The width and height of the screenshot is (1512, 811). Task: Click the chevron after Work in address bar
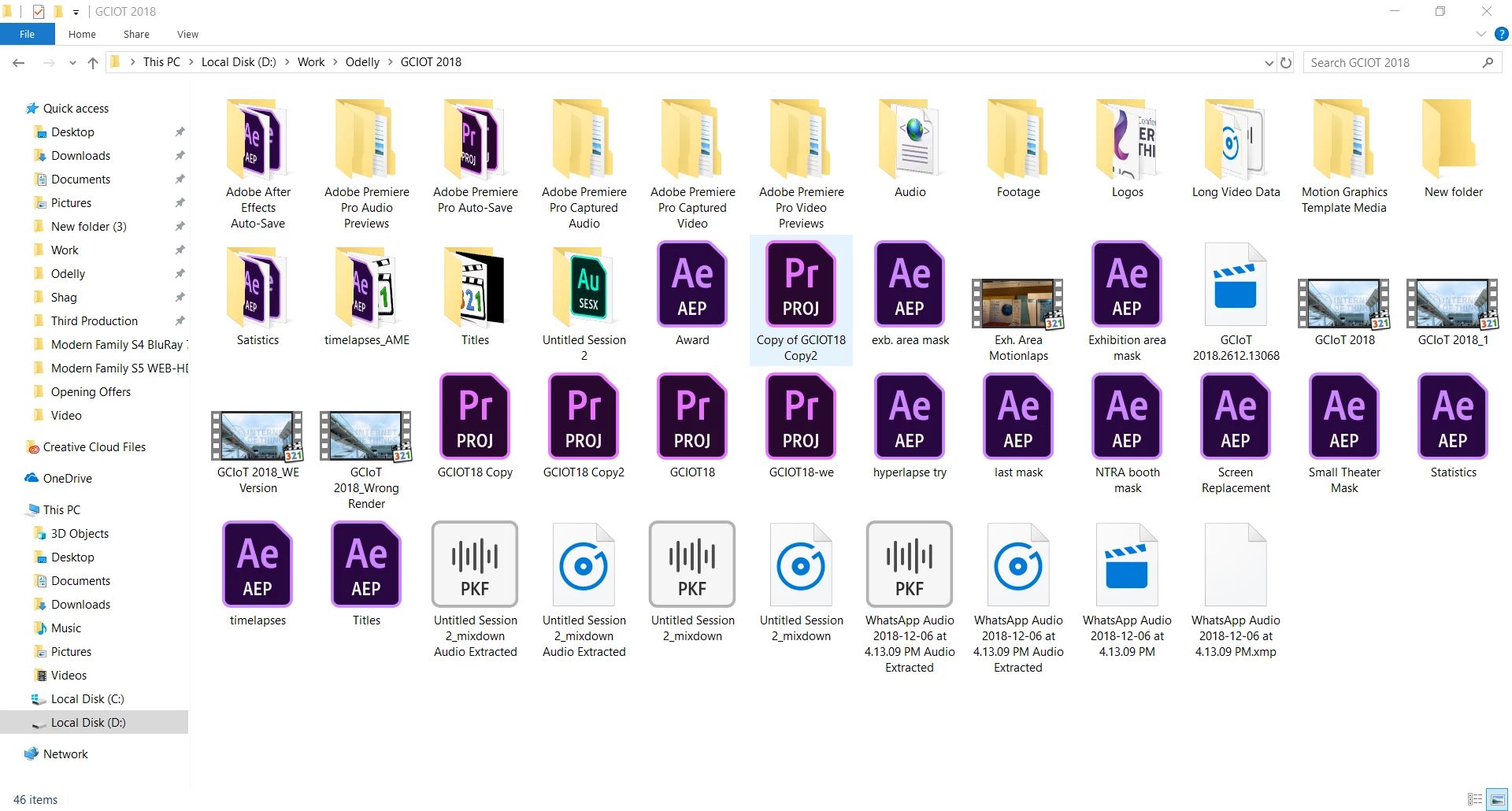tap(335, 62)
